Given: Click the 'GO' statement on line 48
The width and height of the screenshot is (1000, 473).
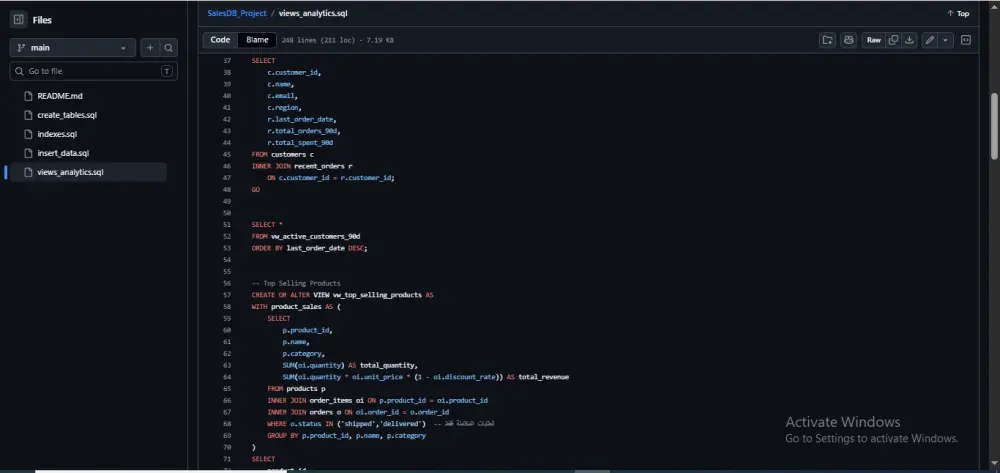Looking at the screenshot, I should coord(256,189).
